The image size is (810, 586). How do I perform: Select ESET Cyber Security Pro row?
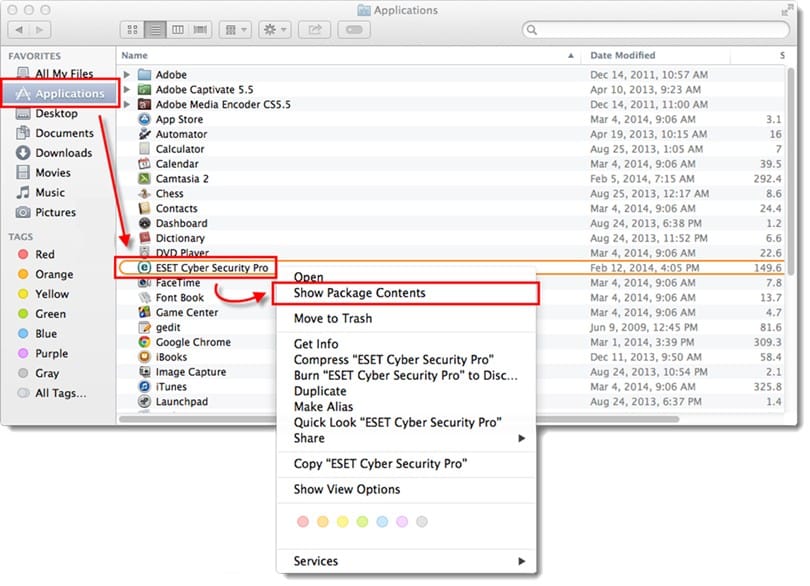[450, 268]
